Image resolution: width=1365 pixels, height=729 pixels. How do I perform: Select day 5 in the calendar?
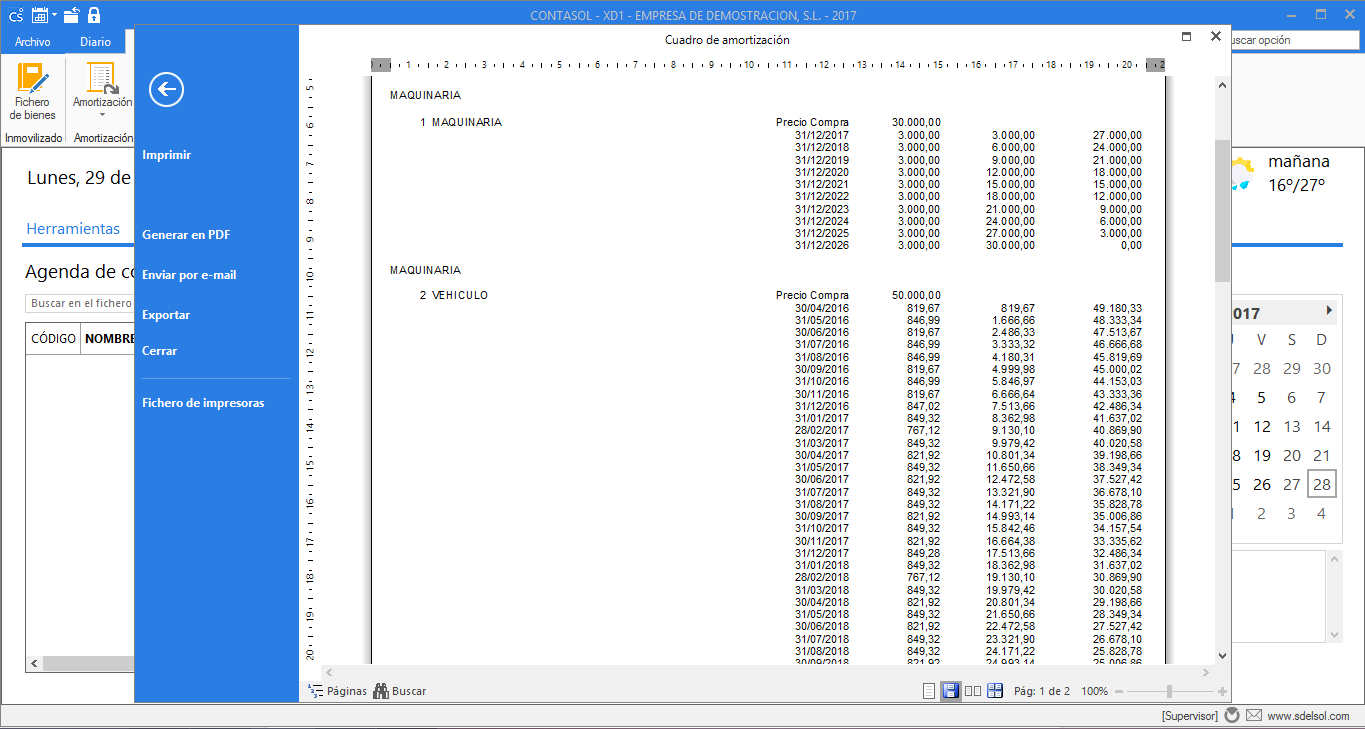coord(1262,398)
